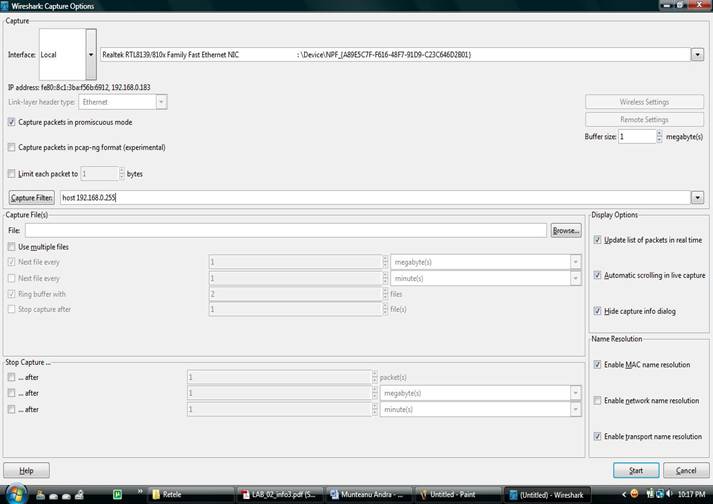Click the Start capture button

(635, 470)
